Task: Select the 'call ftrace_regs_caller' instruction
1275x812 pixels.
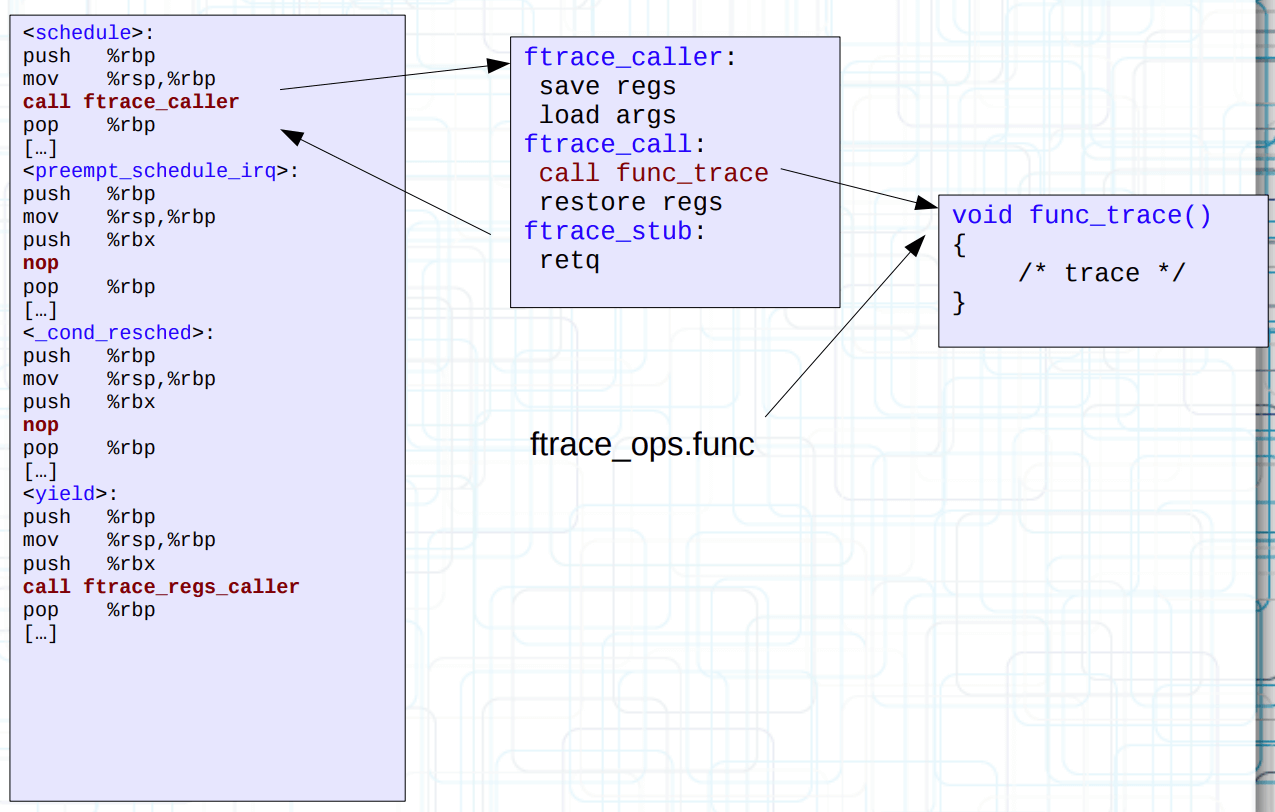Action: click(161, 587)
